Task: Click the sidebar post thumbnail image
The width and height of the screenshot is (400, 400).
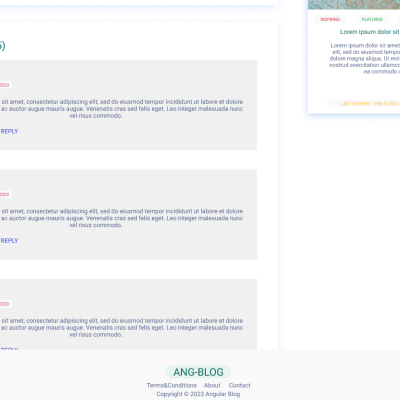Action: tap(354, 5)
